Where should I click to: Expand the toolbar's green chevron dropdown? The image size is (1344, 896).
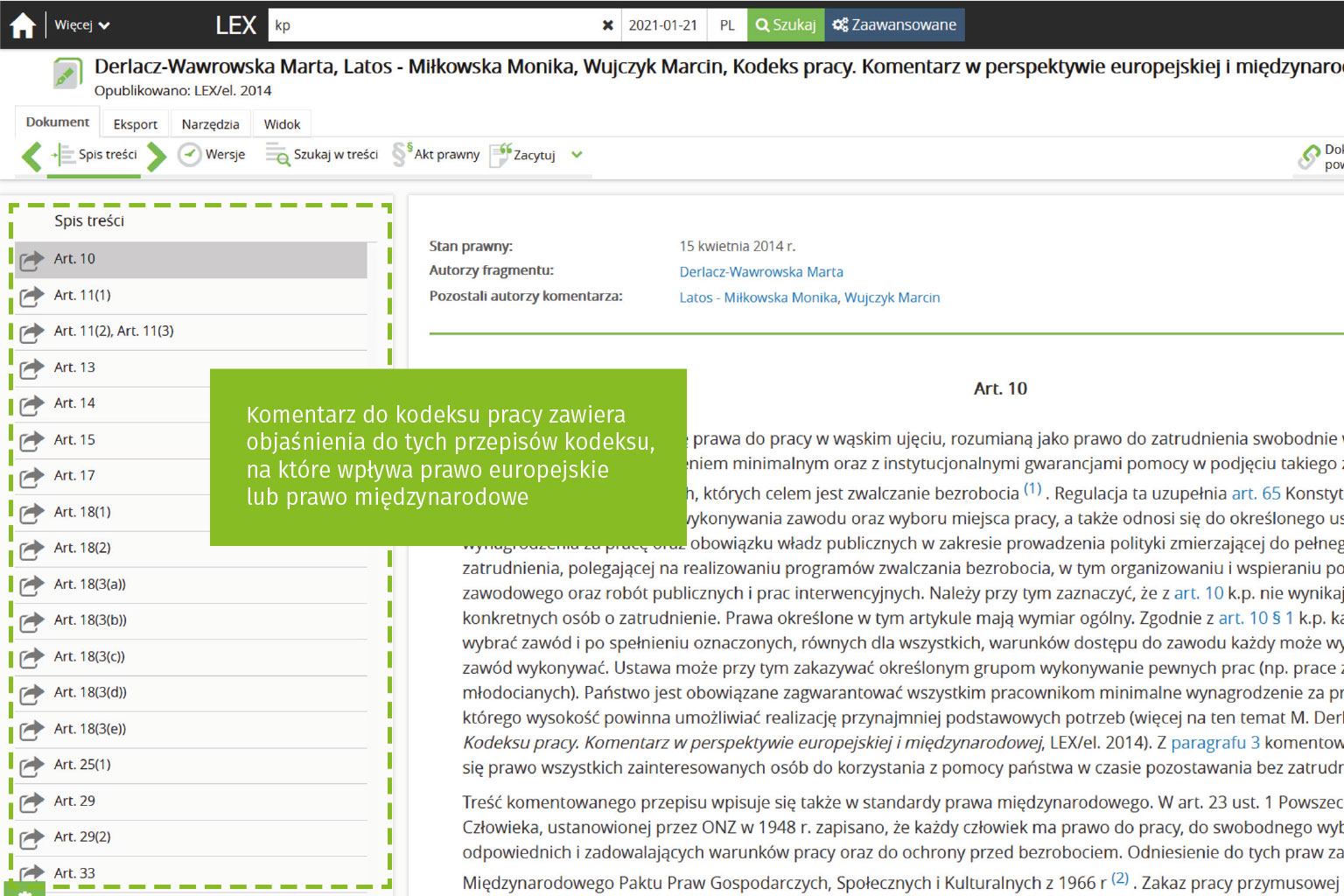pyautogui.click(x=577, y=155)
